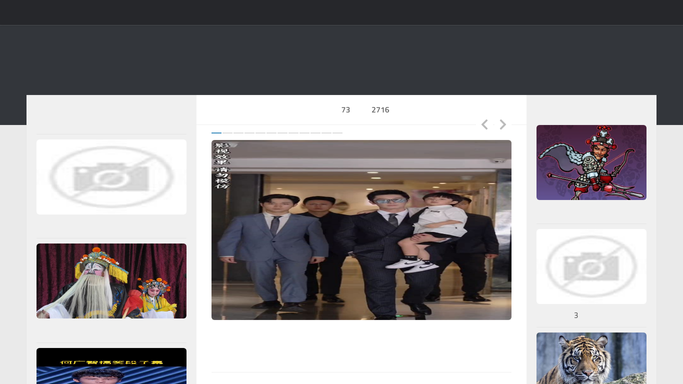The height and width of the screenshot is (384, 683).
Task: Open the Peking opera performers thumbnail
Action: point(112,281)
